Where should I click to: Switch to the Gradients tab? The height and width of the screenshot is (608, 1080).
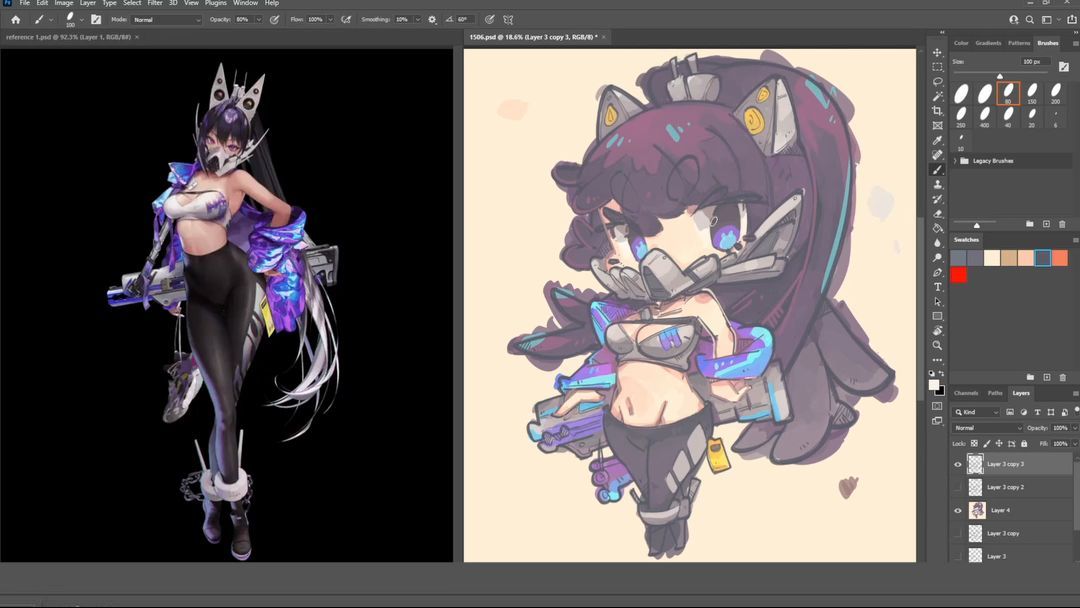(988, 43)
